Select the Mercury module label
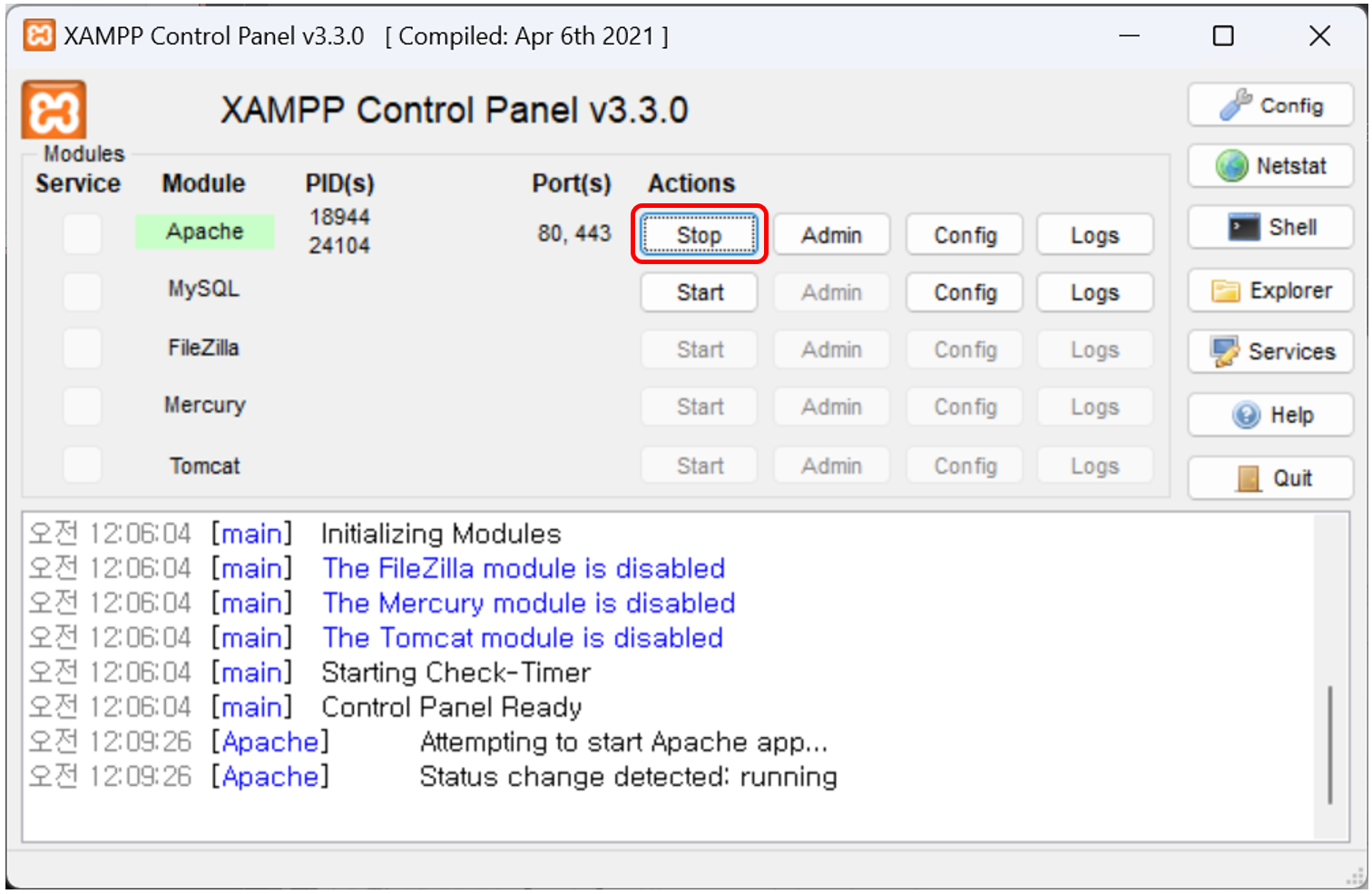The image size is (1372, 894). (x=204, y=405)
